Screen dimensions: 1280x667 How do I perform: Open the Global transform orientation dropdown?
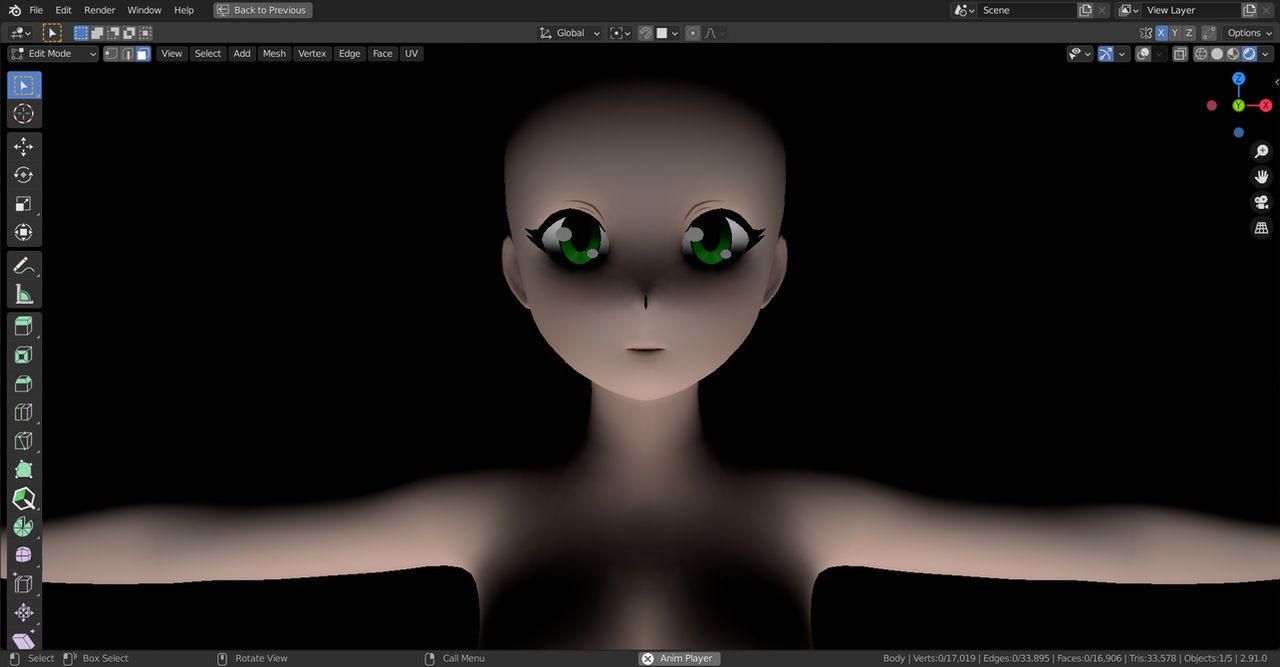[570, 33]
